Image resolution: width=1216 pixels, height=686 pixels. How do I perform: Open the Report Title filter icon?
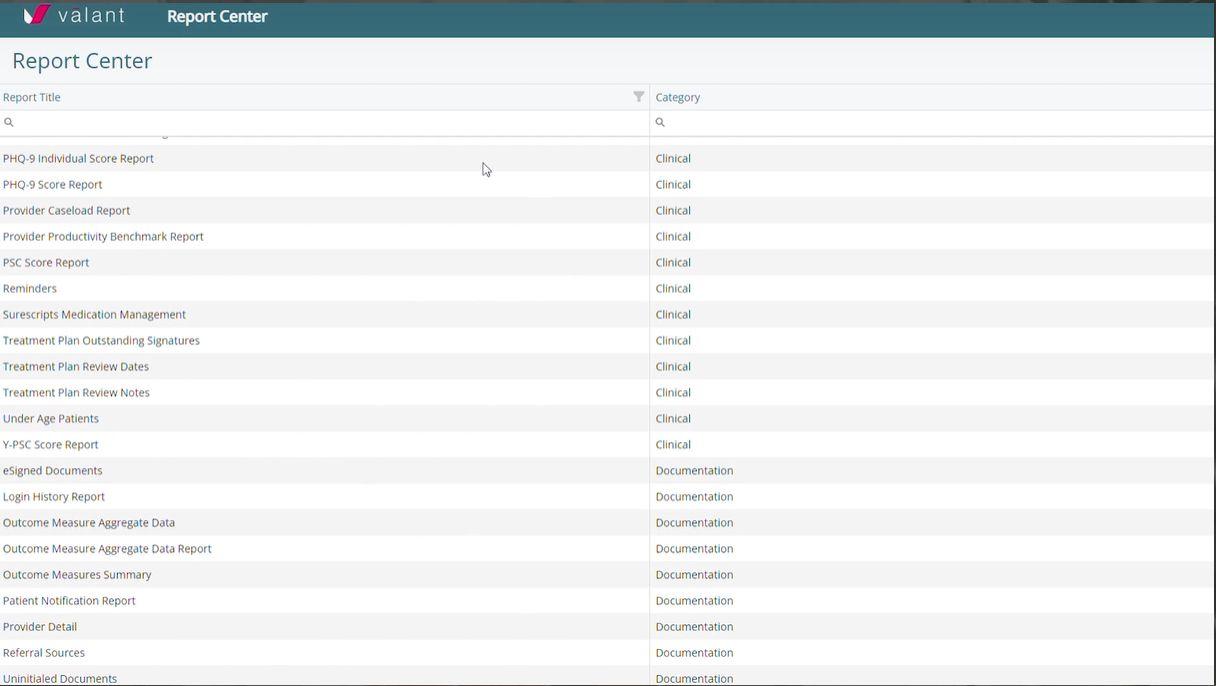(638, 97)
